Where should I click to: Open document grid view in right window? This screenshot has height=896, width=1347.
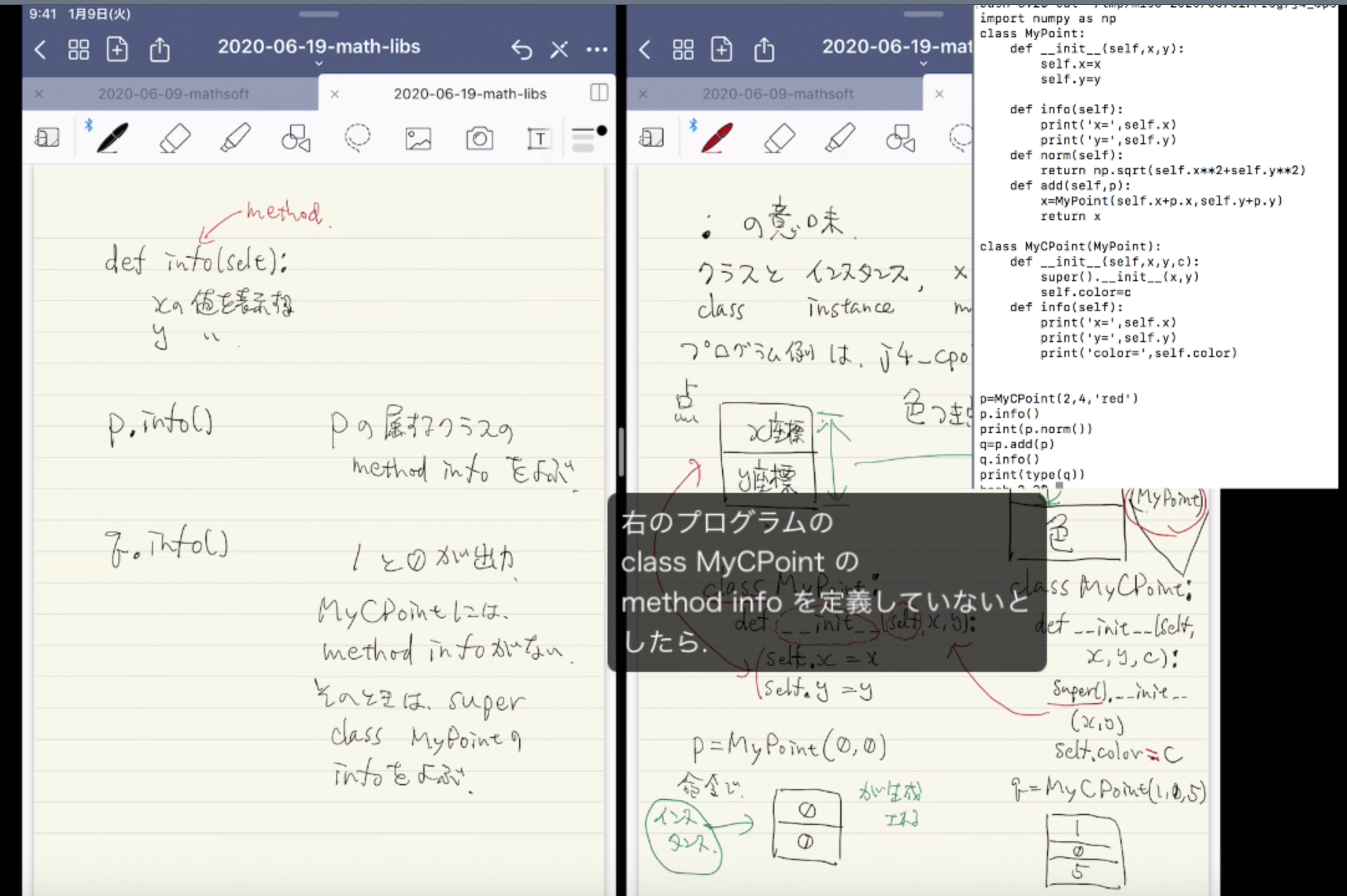[683, 49]
